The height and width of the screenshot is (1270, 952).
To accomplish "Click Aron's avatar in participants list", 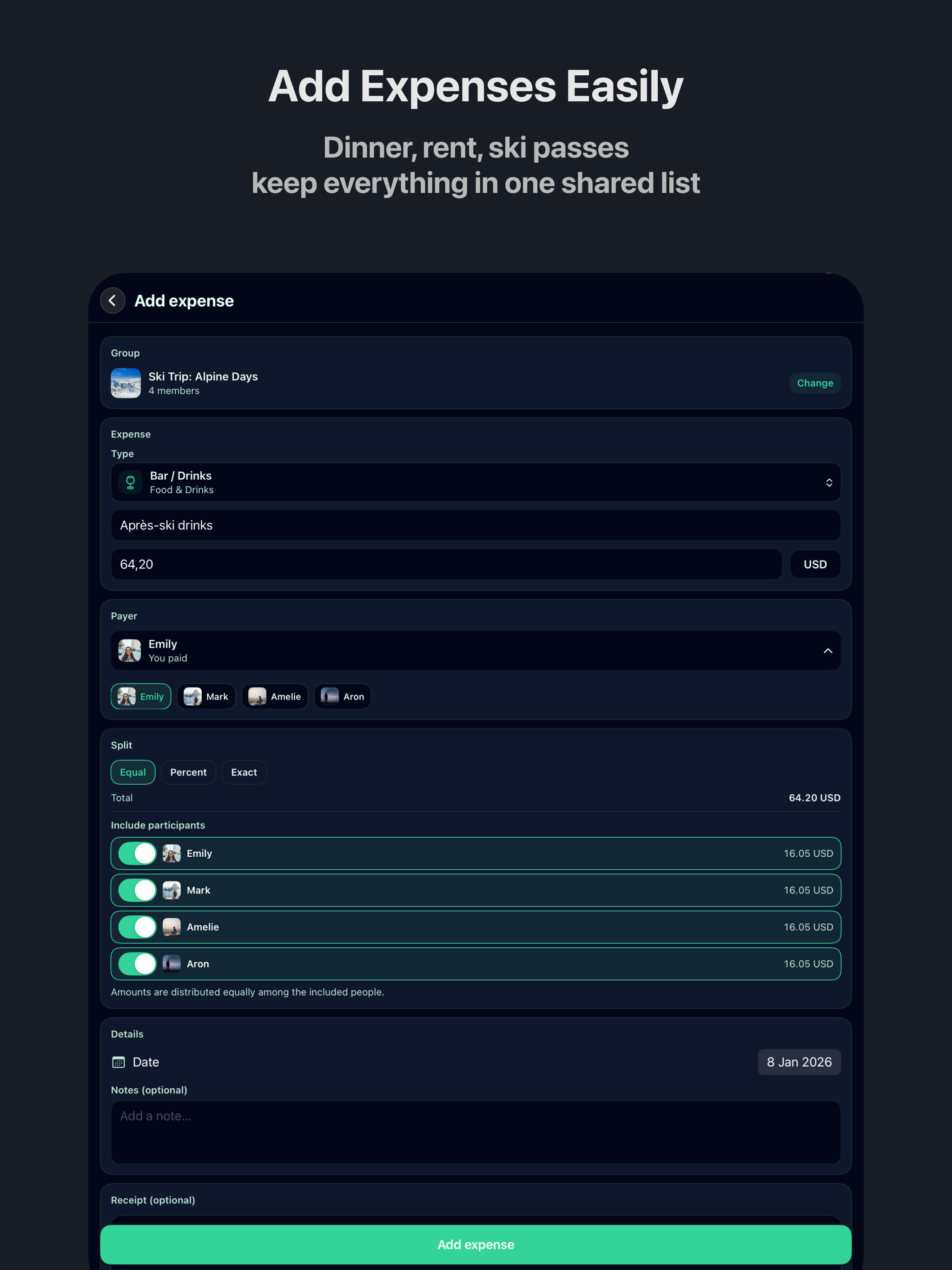I will click(x=172, y=963).
